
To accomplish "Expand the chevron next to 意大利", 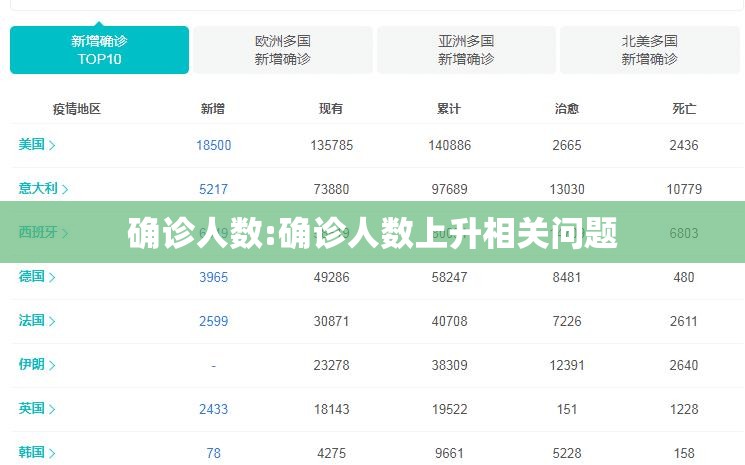I will click(65, 190).
